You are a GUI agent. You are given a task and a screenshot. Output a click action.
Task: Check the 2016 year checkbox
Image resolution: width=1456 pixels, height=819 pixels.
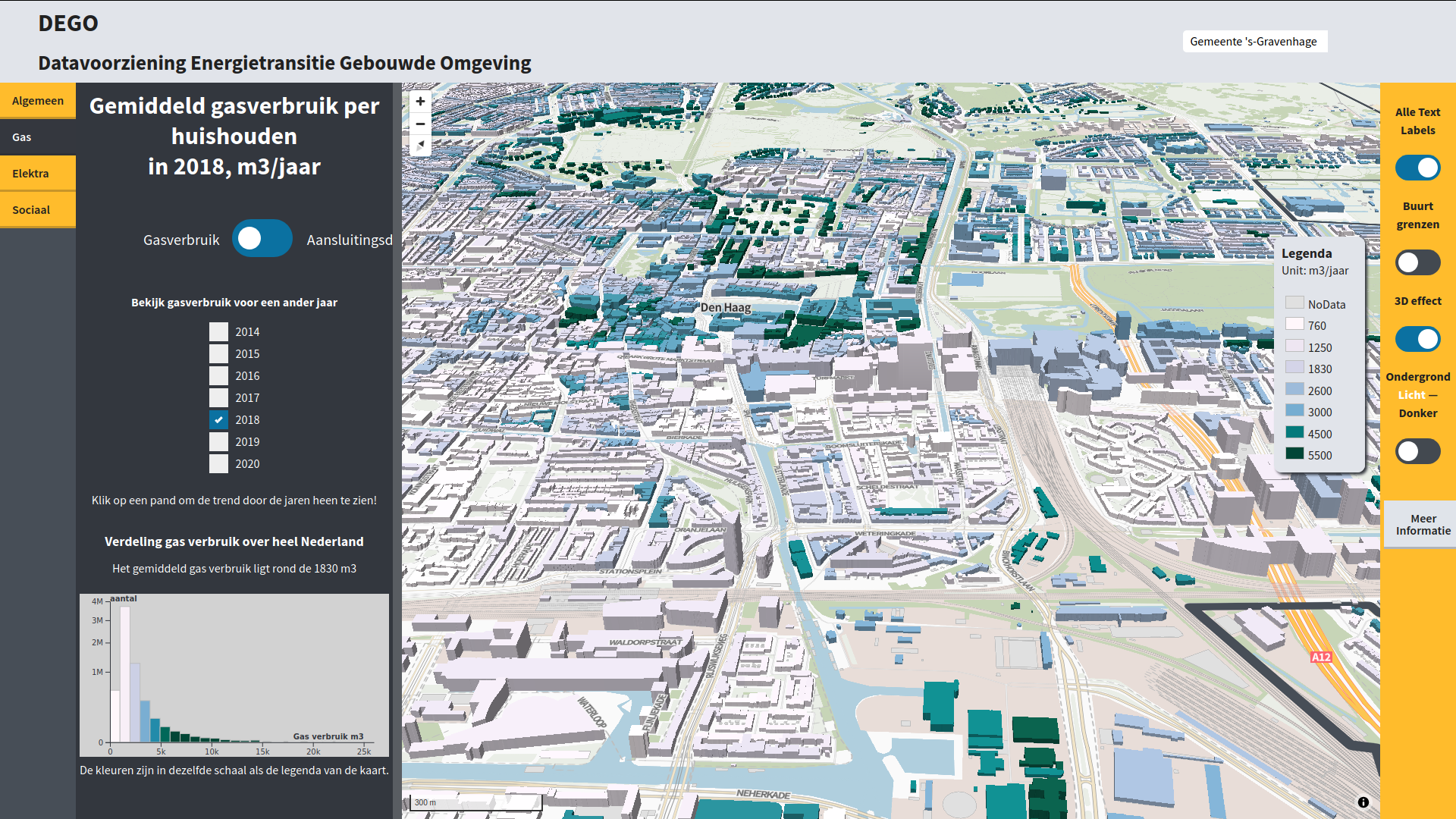218,375
